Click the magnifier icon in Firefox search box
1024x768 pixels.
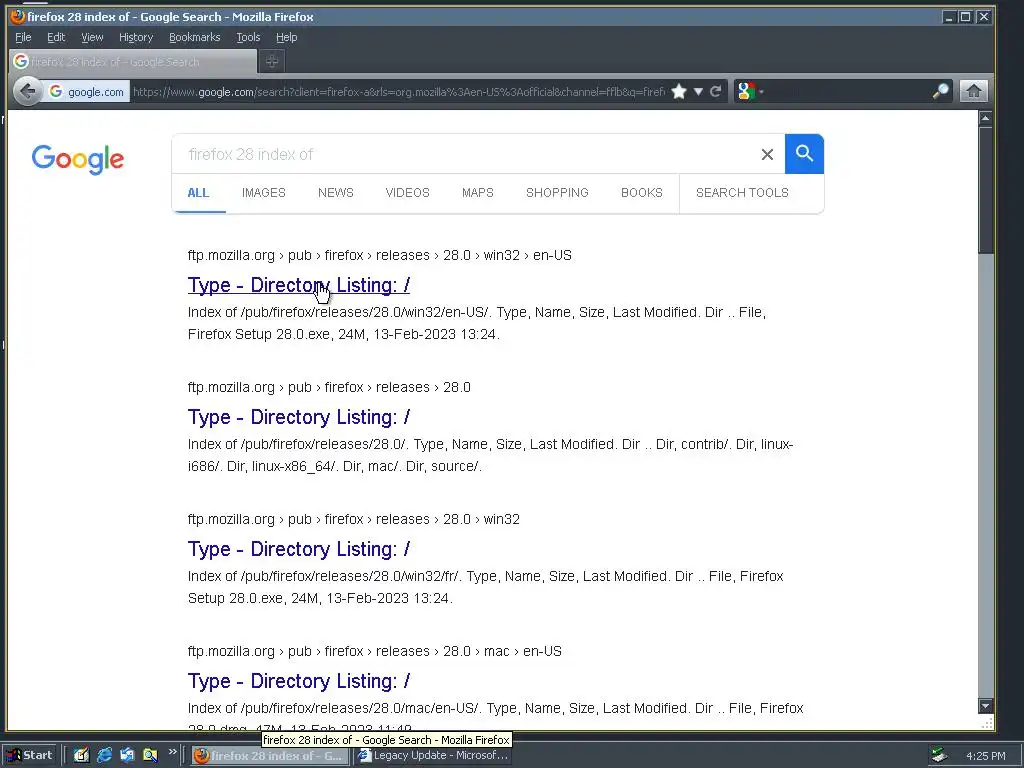940,91
